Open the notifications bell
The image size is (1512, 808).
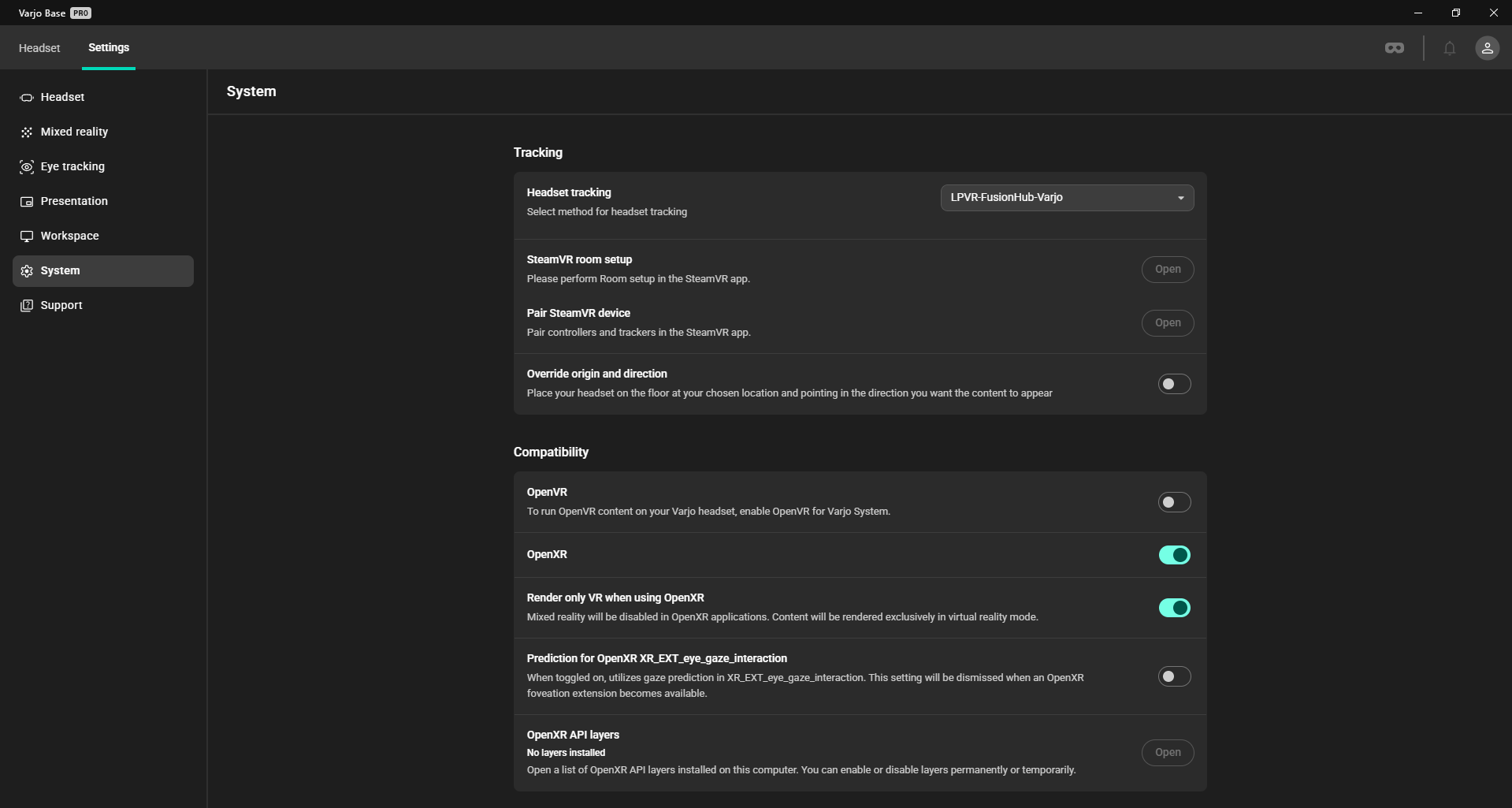pyautogui.click(x=1450, y=48)
